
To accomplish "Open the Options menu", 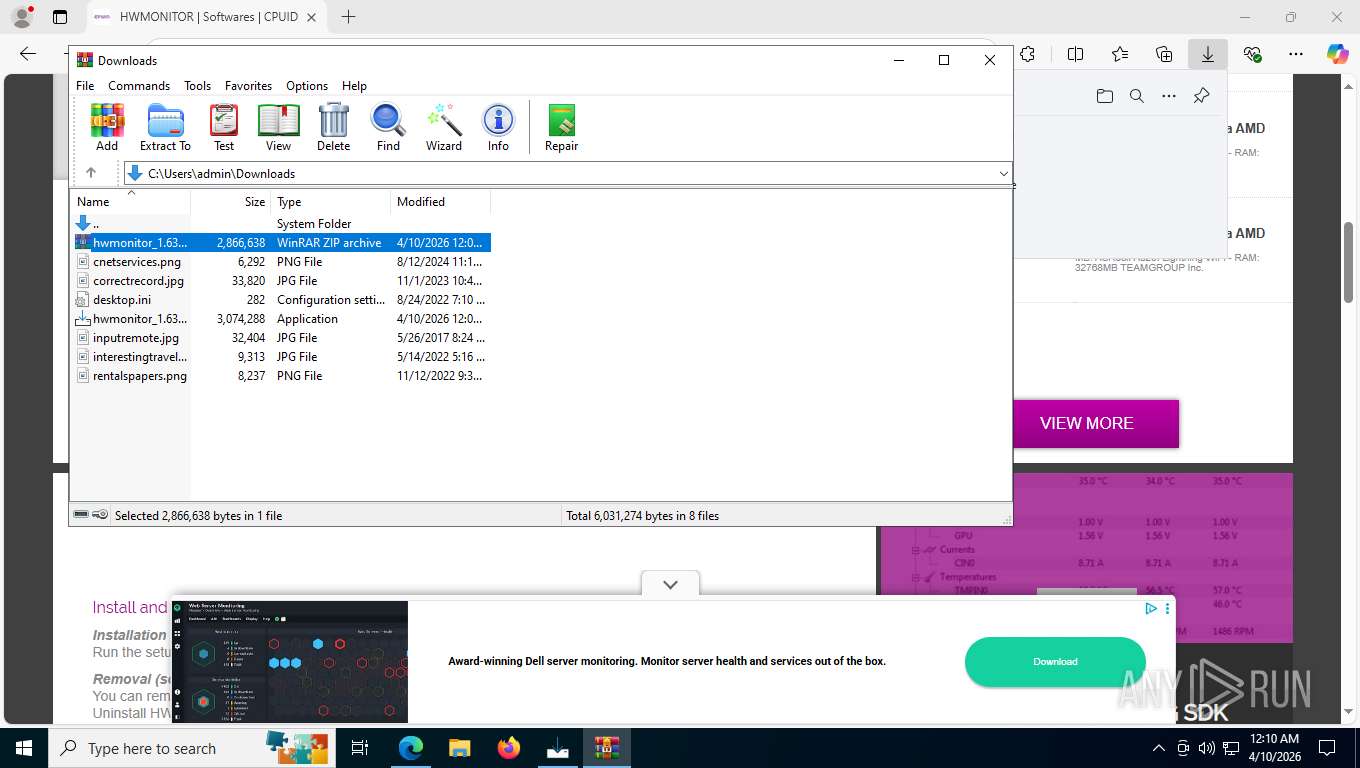I will click(307, 86).
